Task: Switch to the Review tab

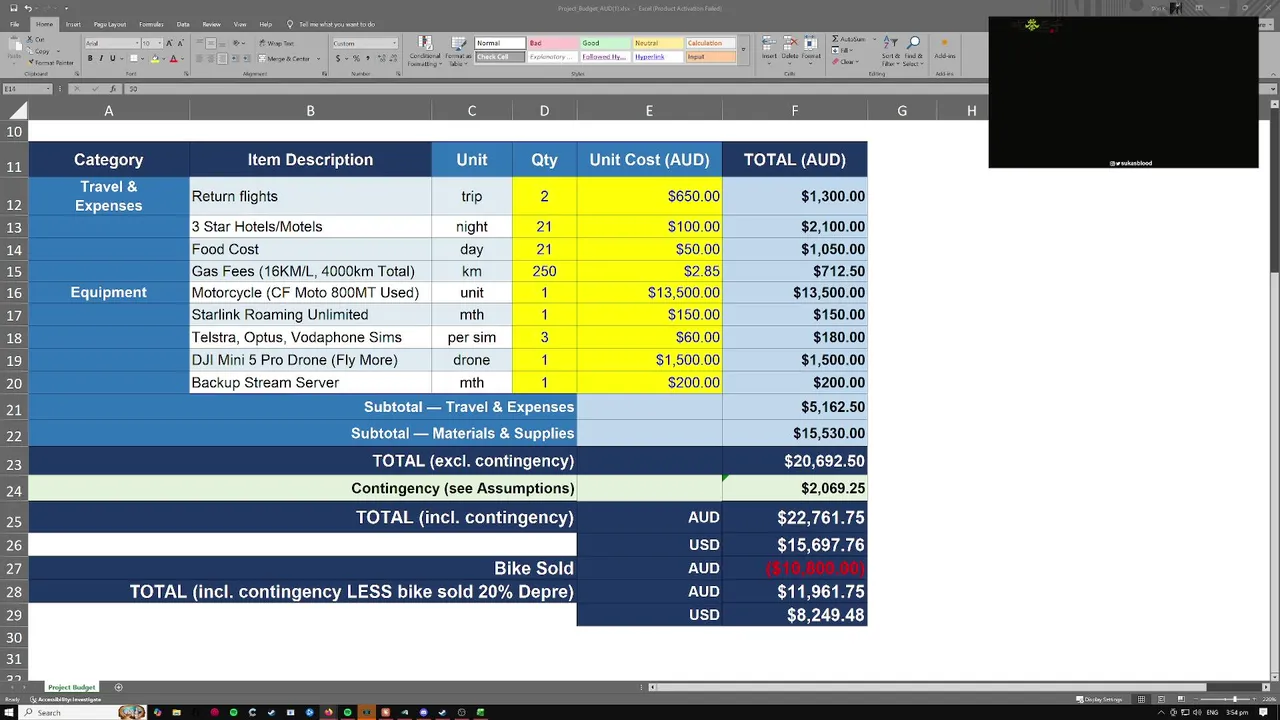Action: click(211, 24)
